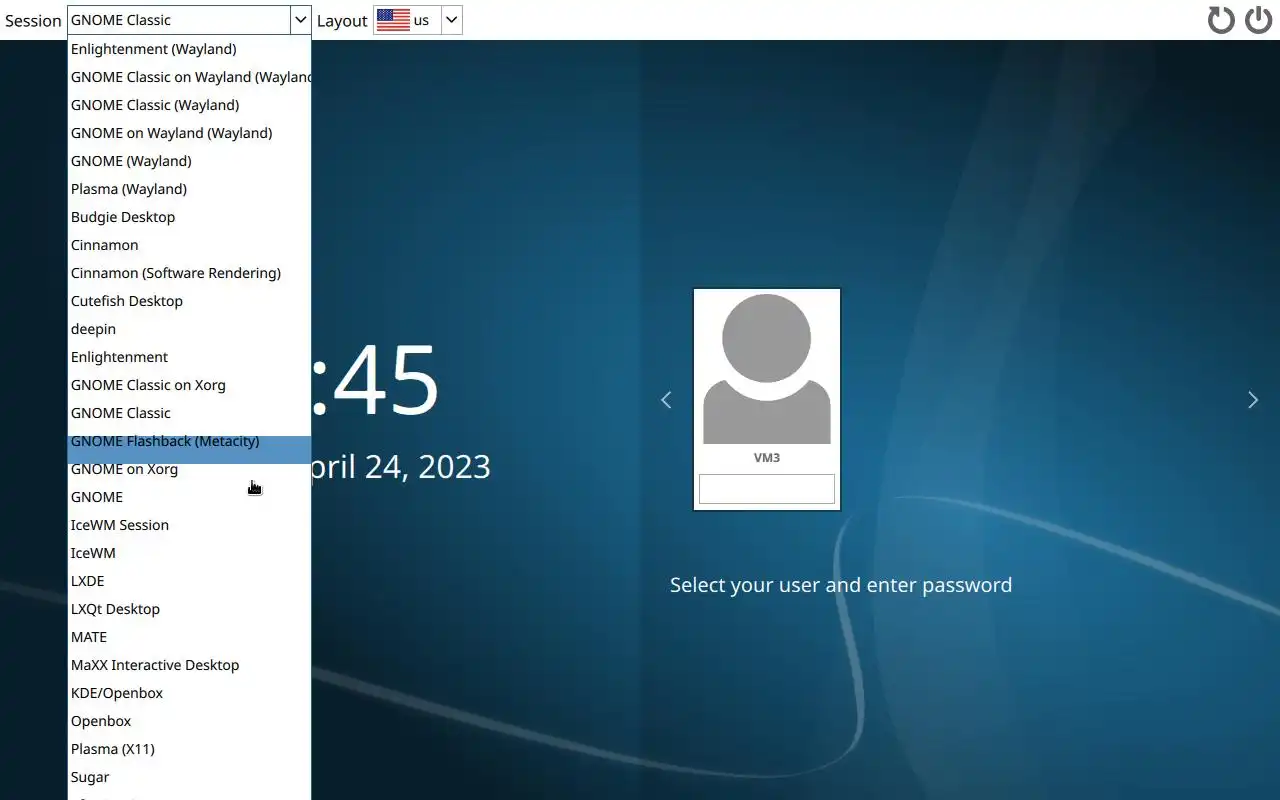The width and height of the screenshot is (1280, 800).
Task: Pick MATE session
Action: [x=189, y=637]
